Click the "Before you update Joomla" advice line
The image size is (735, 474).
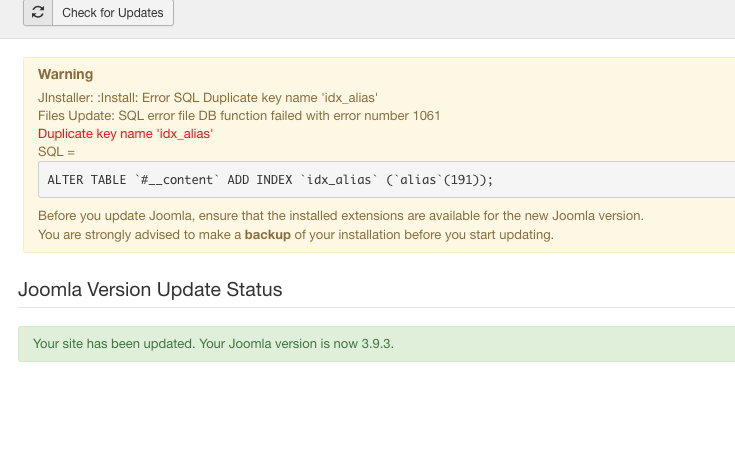(341, 216)
